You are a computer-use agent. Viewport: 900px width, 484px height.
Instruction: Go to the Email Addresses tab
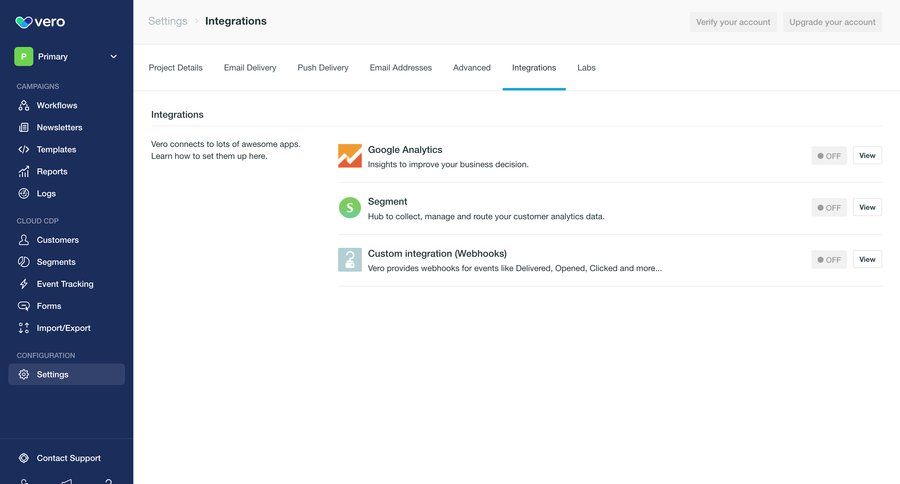[401, 68]
